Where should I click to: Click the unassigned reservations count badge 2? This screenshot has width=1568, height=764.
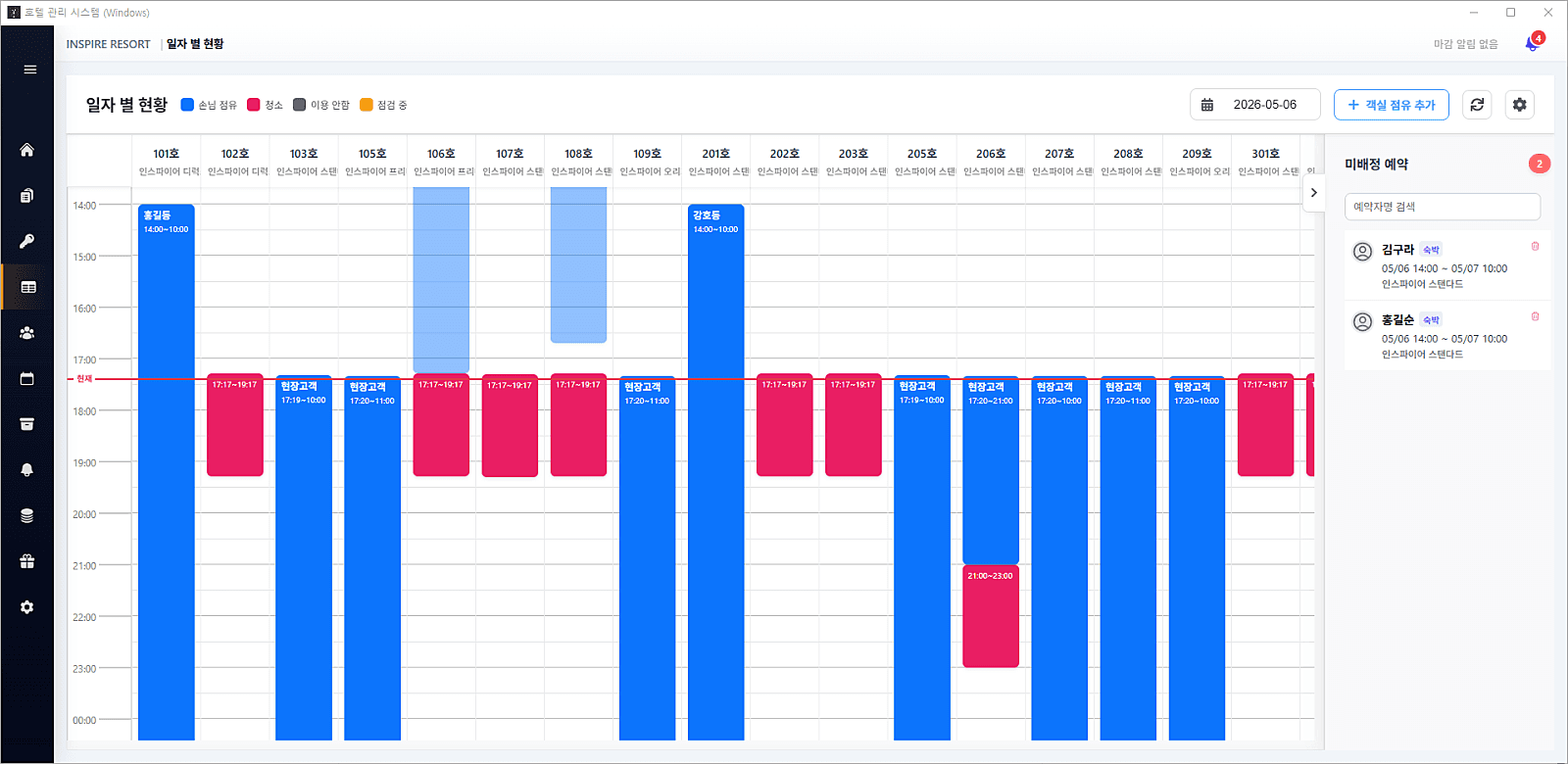(1540, 164)
